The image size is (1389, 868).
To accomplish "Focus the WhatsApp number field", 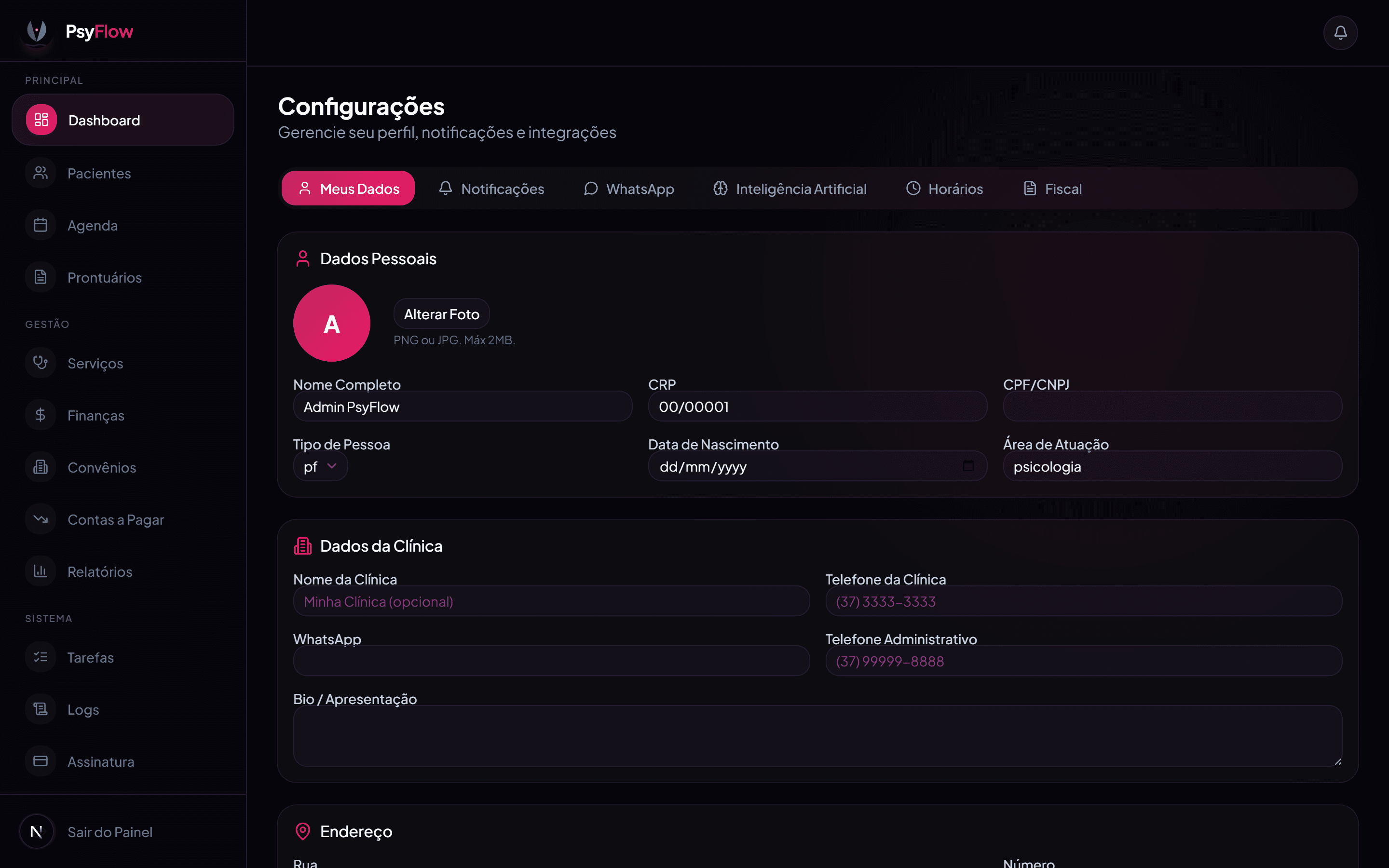I will [551, 661].
